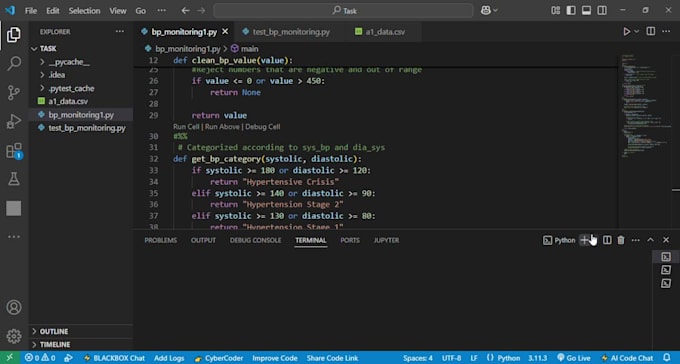Switch to the JUPYTER panel tab
The image size is (680, 364).
(386, 240)
